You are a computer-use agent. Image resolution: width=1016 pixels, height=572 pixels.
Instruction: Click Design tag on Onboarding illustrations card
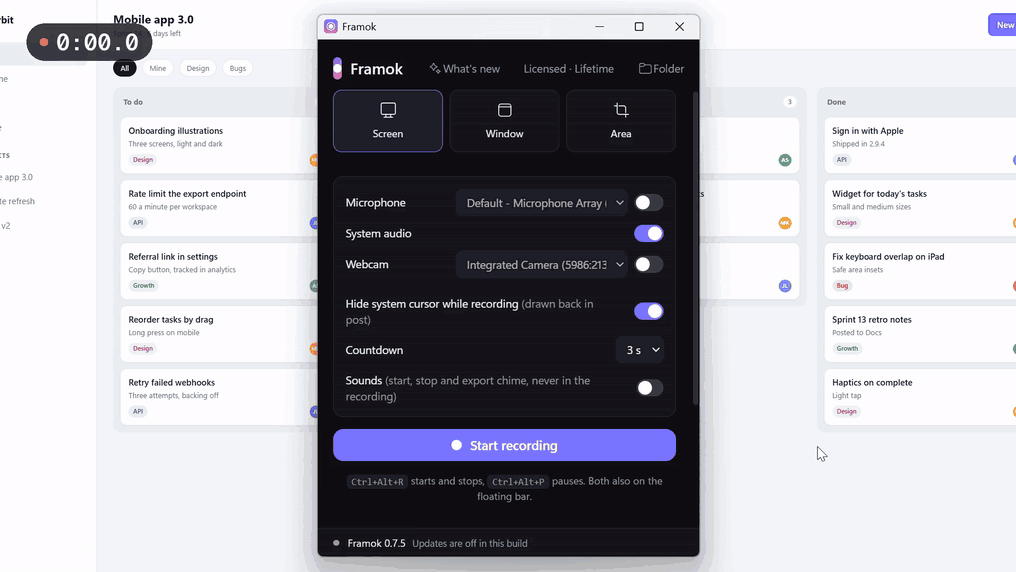[143, 159]
